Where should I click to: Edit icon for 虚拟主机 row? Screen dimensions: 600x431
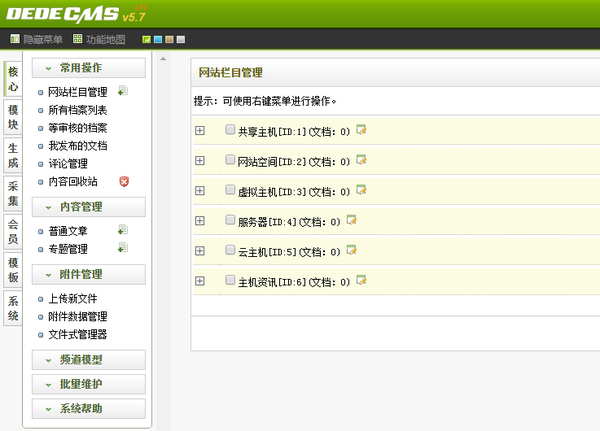(361, 190)
